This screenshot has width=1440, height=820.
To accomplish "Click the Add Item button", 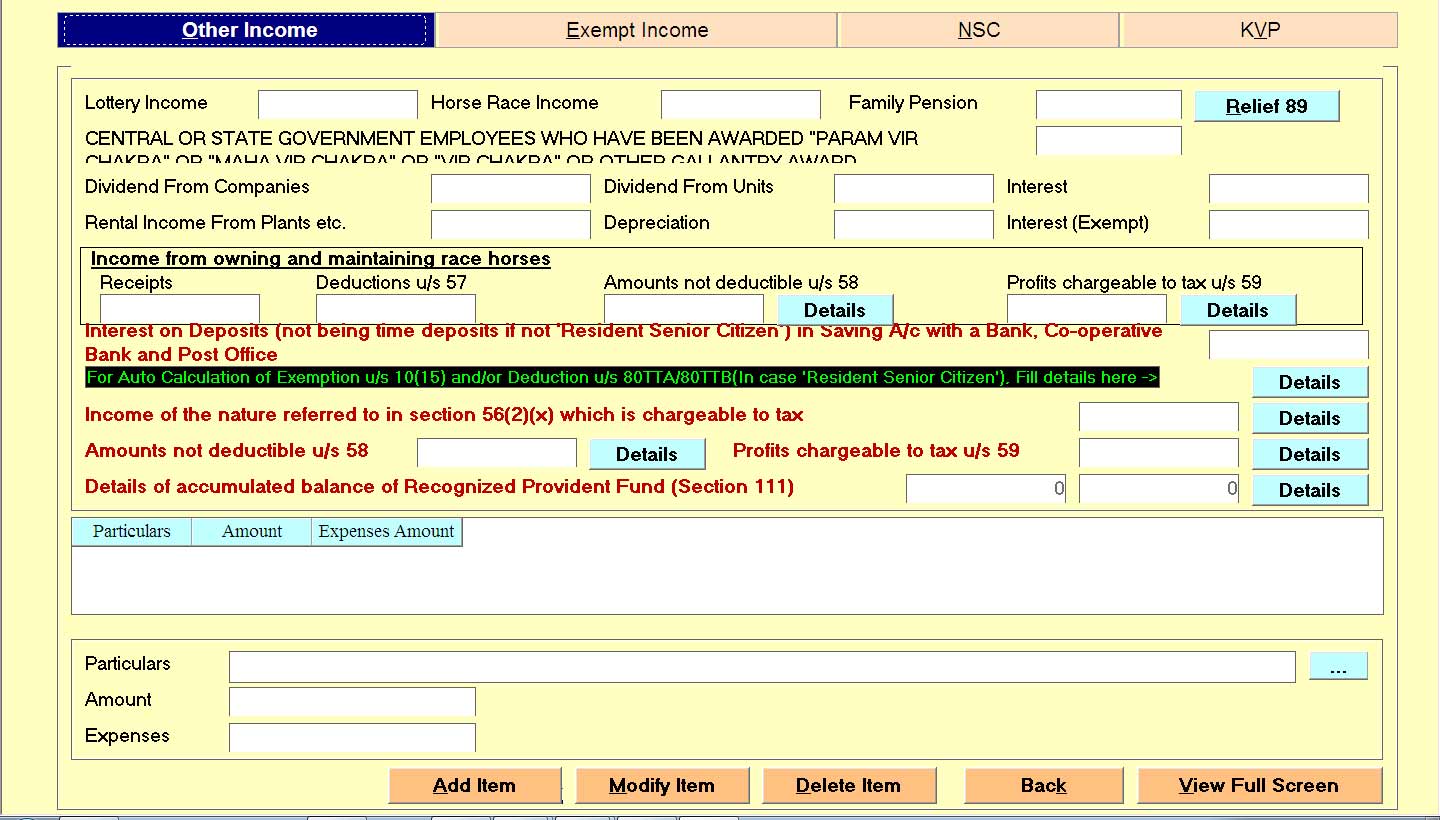I will [x=474, y=785].
